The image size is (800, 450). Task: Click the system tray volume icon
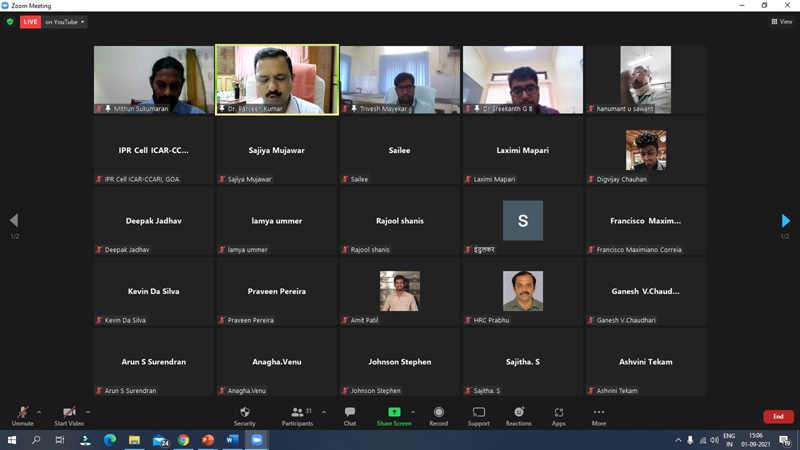click(x=714, y=440)
